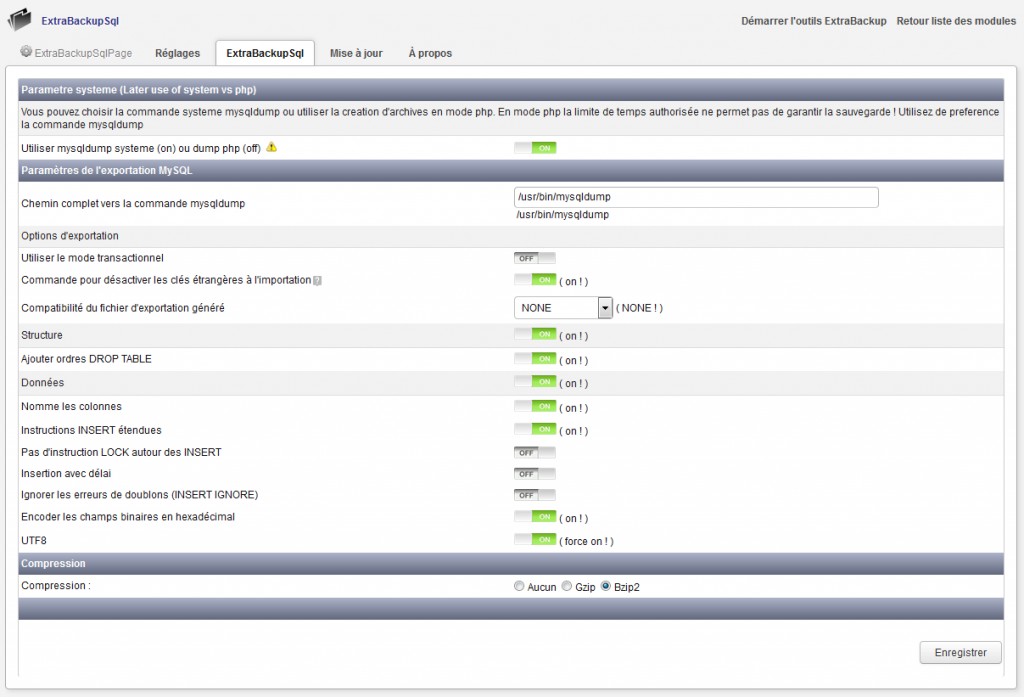Click the Enregistrer button
Viewport: 1024px width, 697px height.
960,653
